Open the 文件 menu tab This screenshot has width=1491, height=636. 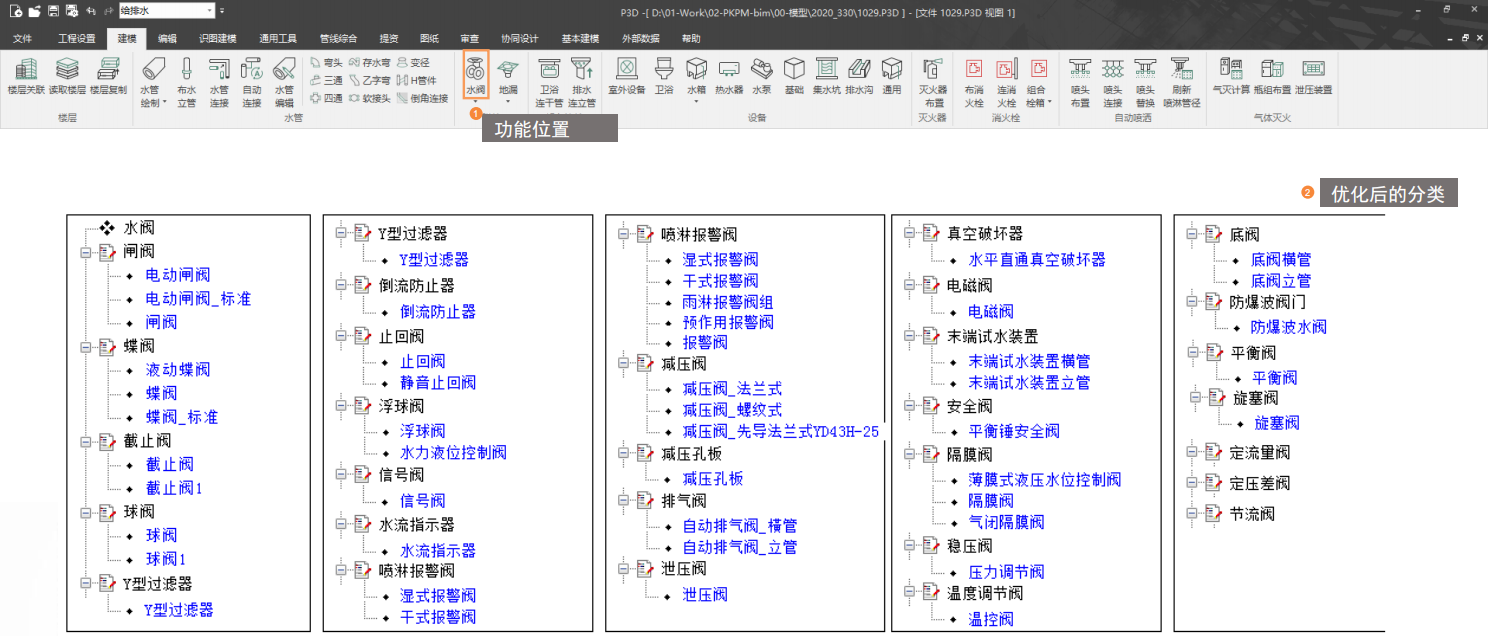click(22, 39)
